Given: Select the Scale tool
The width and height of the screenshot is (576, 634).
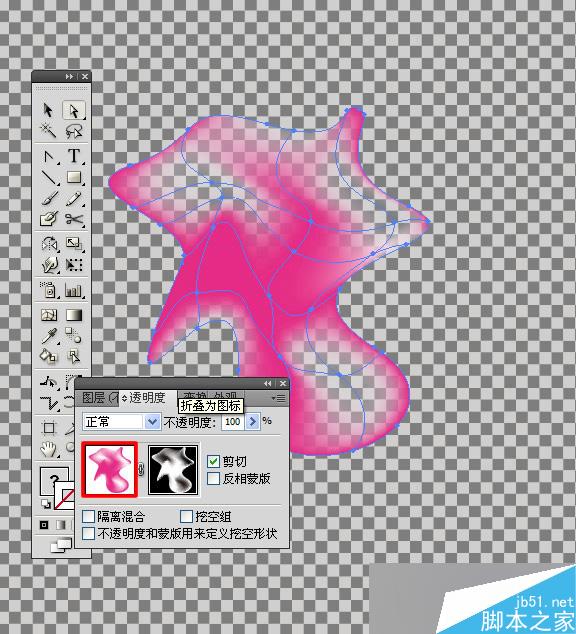Looking at the screenshot, I should tap(74, 244).
